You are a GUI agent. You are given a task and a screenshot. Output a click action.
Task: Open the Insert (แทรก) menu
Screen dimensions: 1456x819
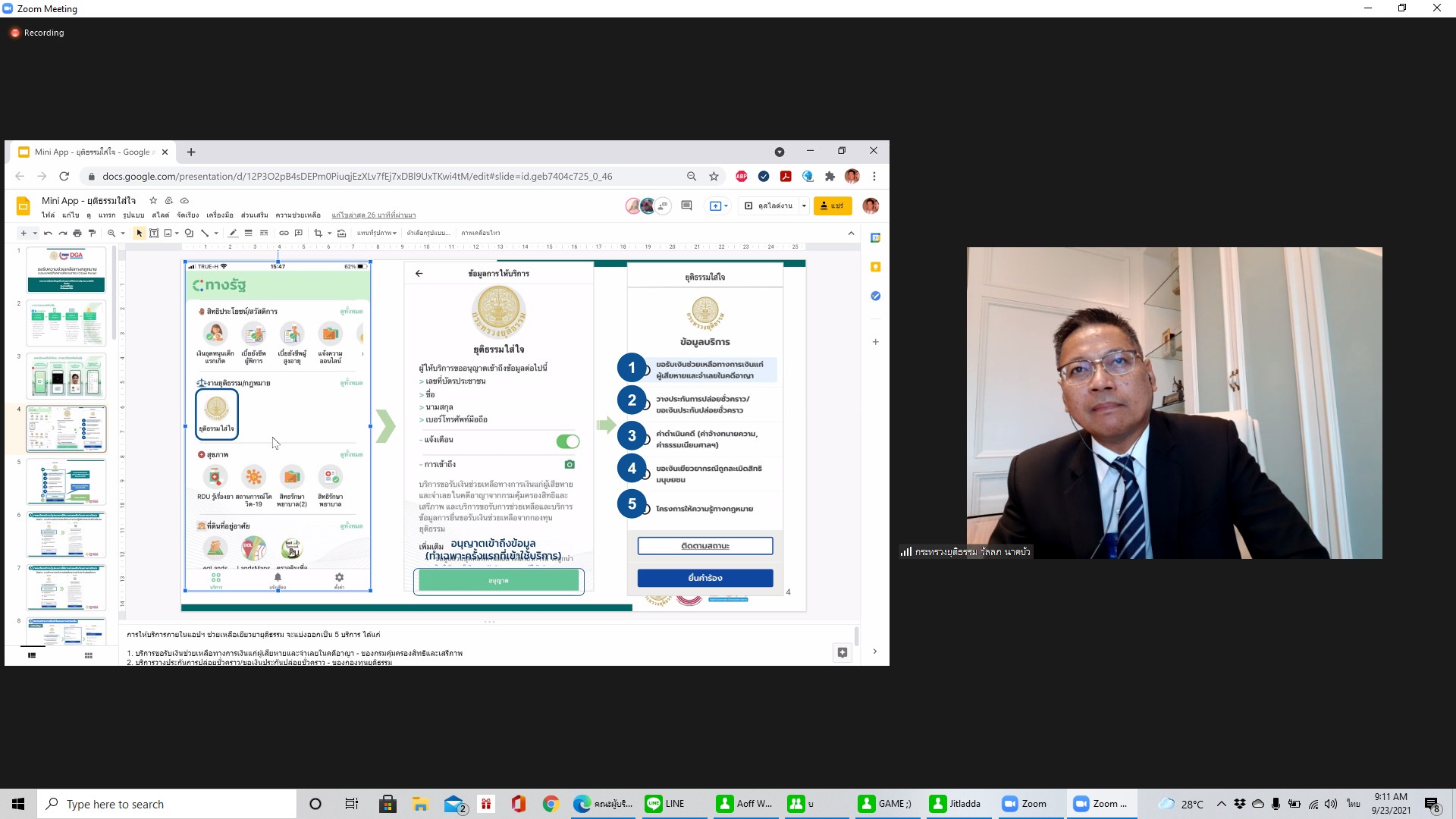pos(107,215)
